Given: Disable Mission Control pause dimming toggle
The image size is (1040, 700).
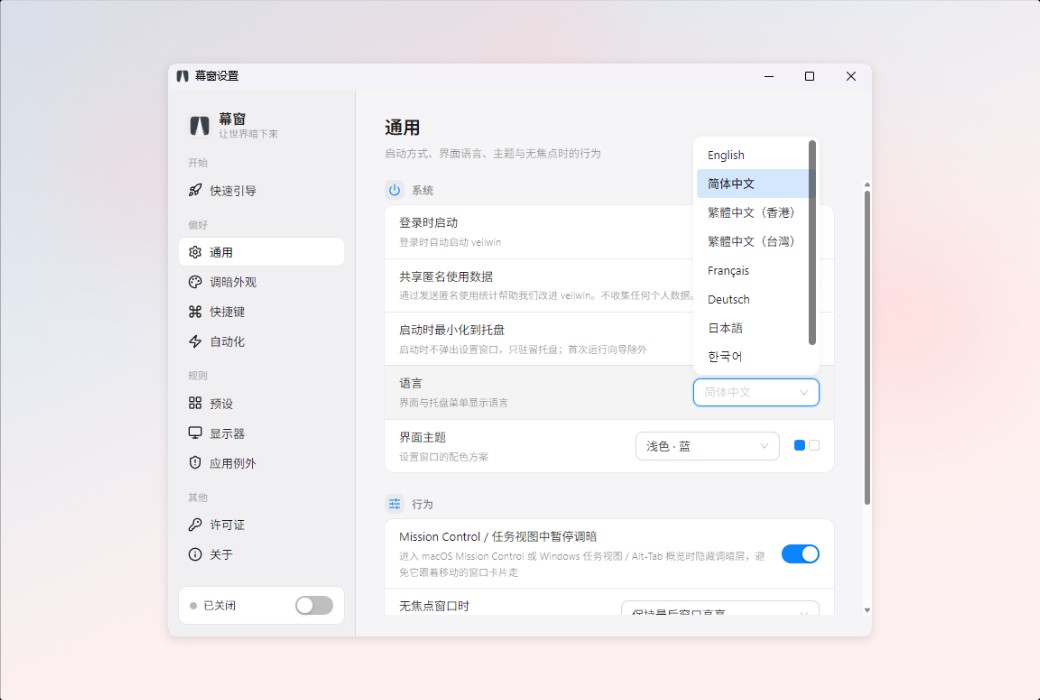Looking at the screenshot, I should point(801,554).
